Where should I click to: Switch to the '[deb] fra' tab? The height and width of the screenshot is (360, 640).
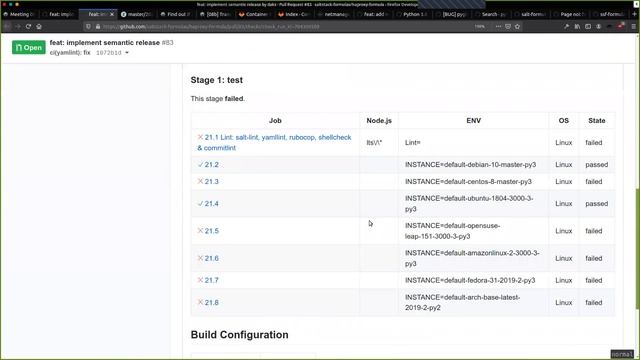215,14
